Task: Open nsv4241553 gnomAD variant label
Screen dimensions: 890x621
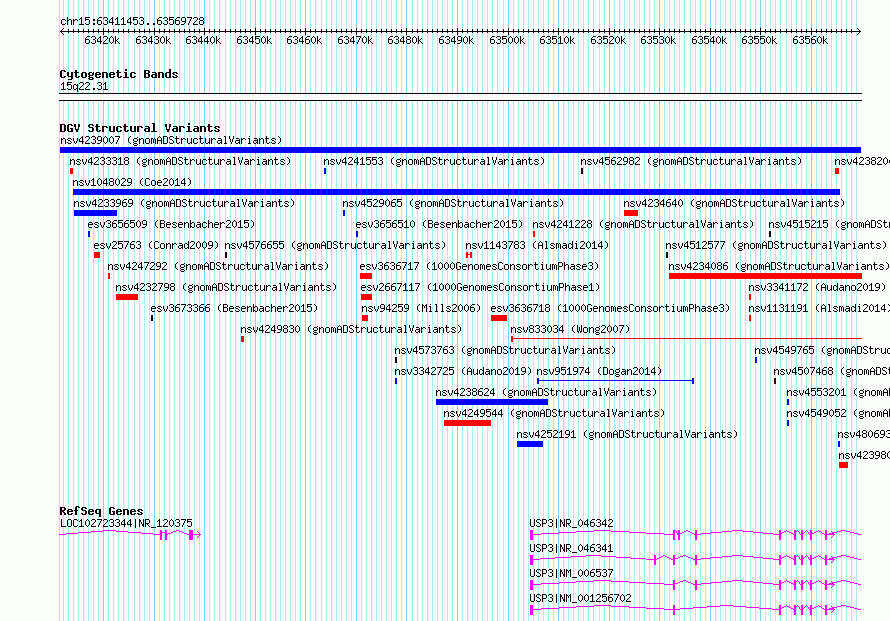Action: tap(434, 161)
